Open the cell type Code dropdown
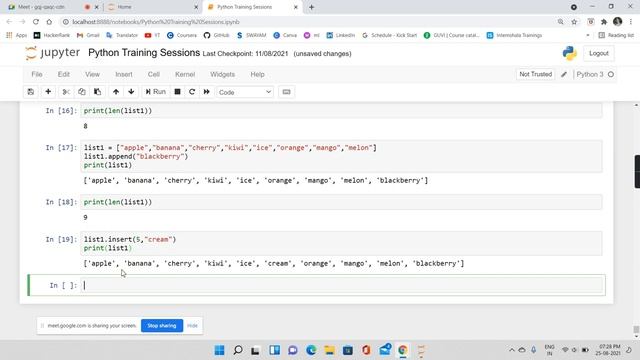640x360 pixels. [x=245, y=92]
